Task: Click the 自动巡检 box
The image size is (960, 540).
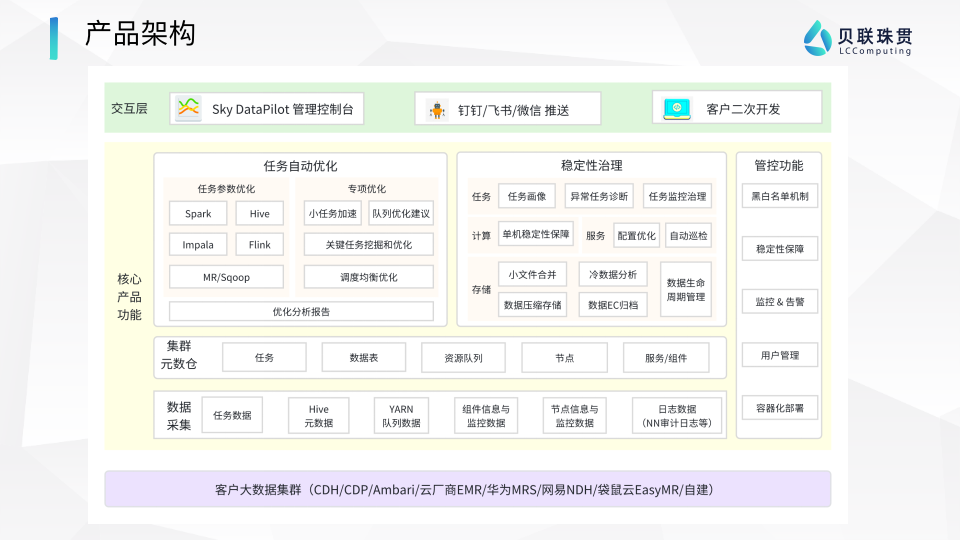Action: click(688, 235)
